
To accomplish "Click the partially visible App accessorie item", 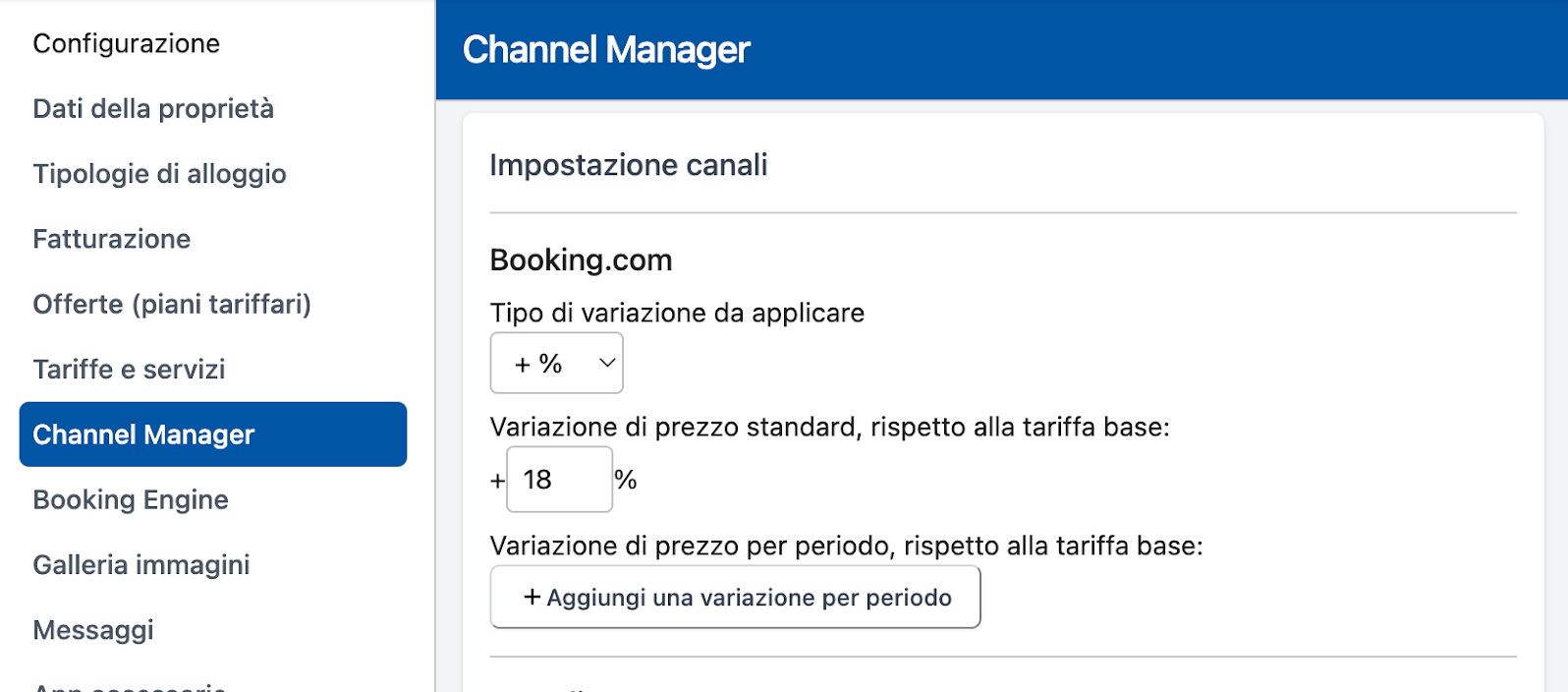I will 130,686.
